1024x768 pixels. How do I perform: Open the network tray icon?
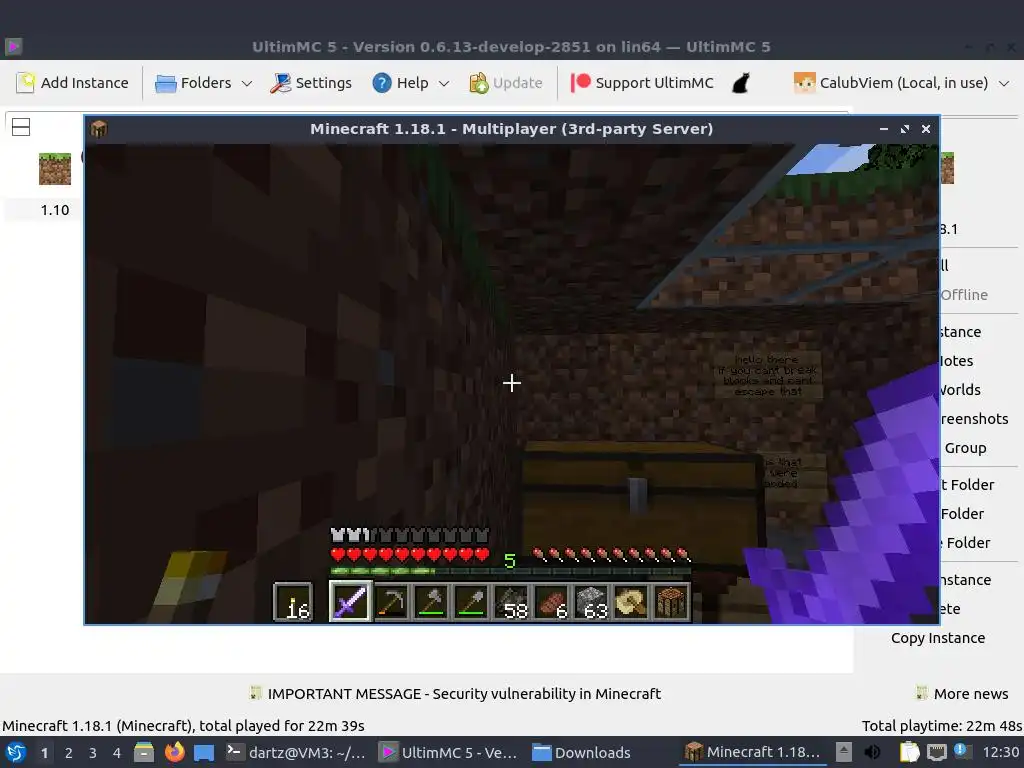(936, 752)
